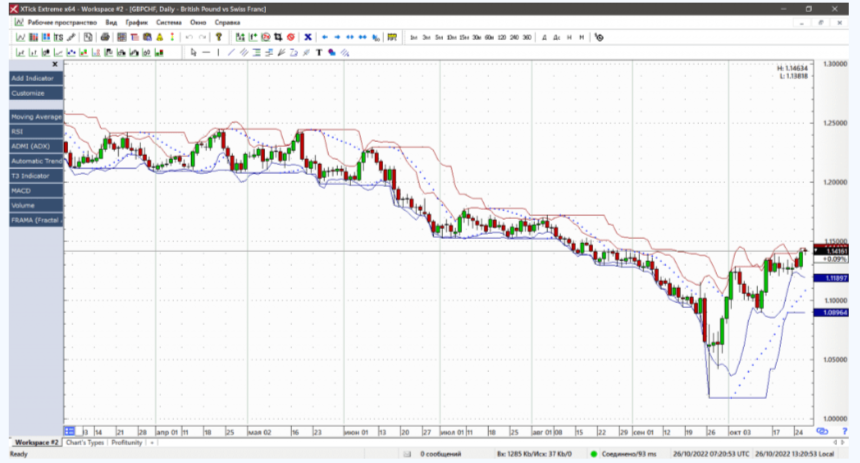Open the Справка menu
Screen dimensions: 860x463
[227, 21]
